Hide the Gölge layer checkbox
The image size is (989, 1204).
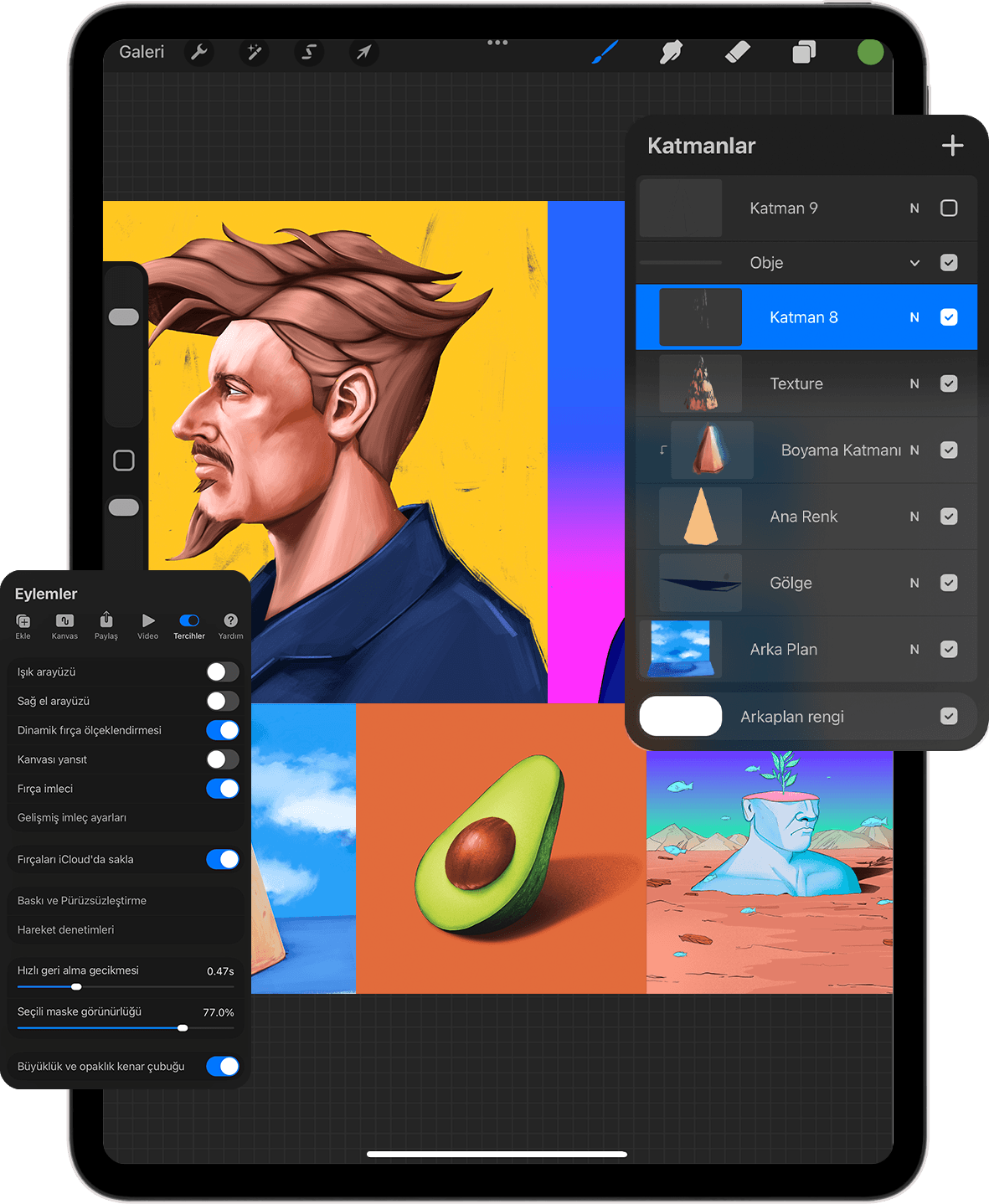(949, 583)
